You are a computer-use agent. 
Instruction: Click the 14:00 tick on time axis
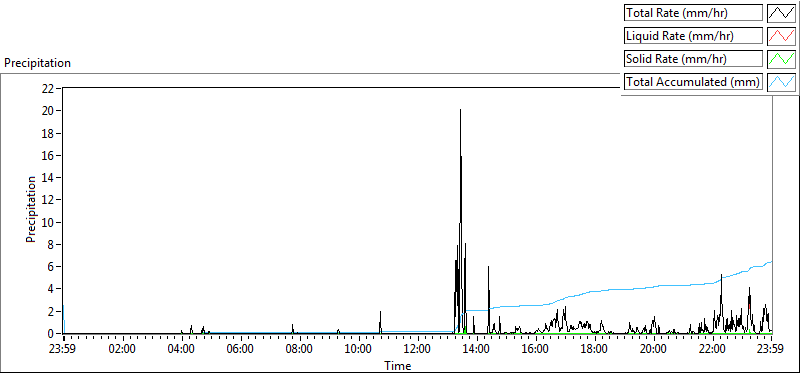(477, 350)
